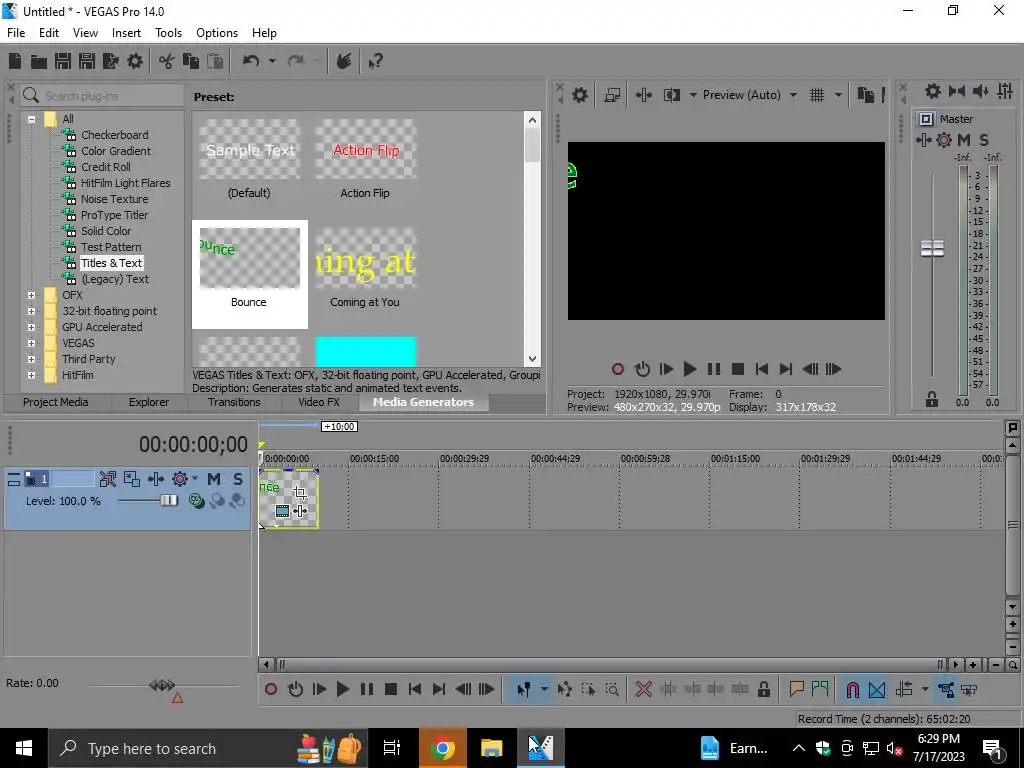
Task: Expand the GPU Accelerated folder
Action: pyautogui.click(x=31, y=327)
